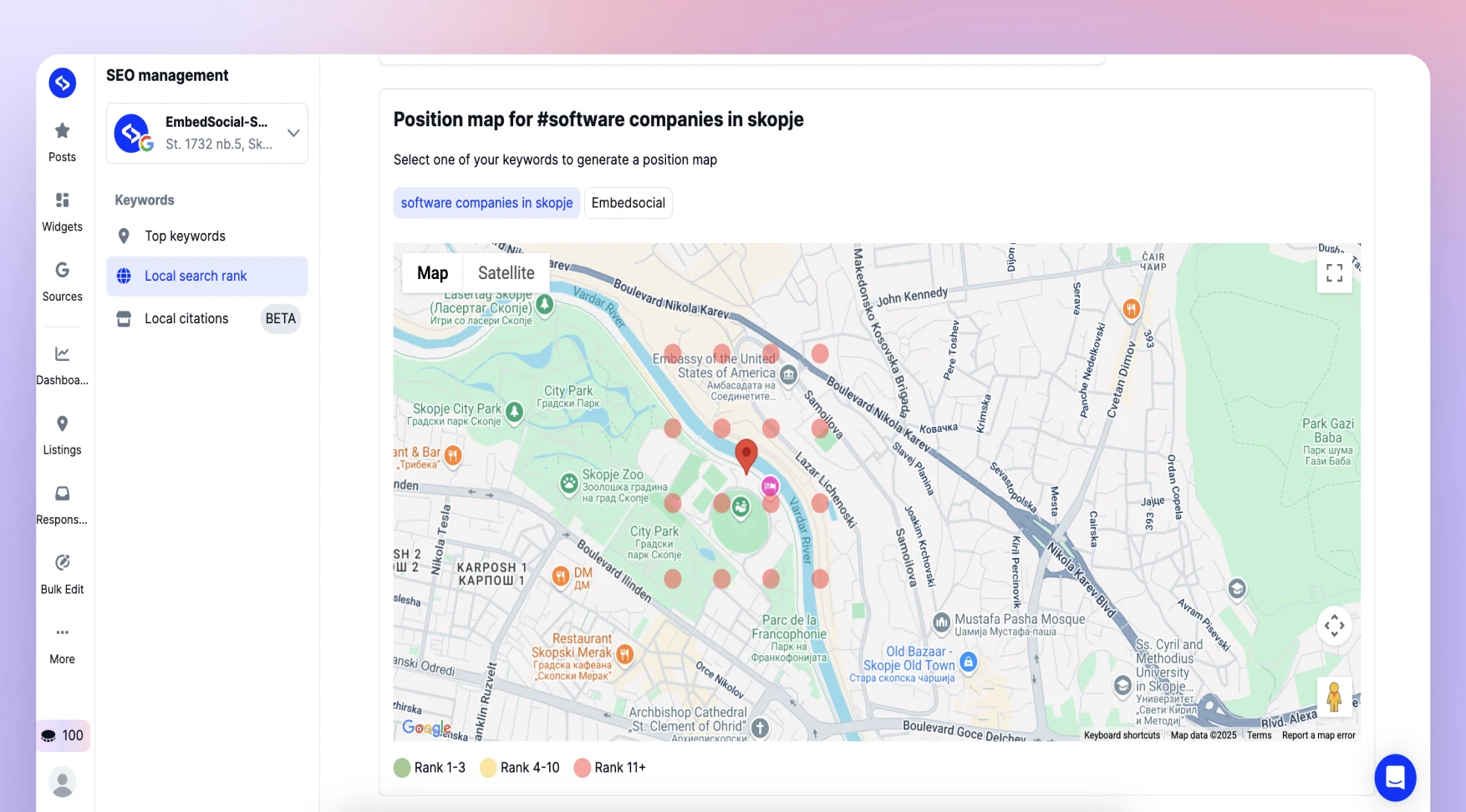The width and height of the screenshot is (1466, 812).
Task: Open the map camera controls button
Action: (x=1335, y=625)
